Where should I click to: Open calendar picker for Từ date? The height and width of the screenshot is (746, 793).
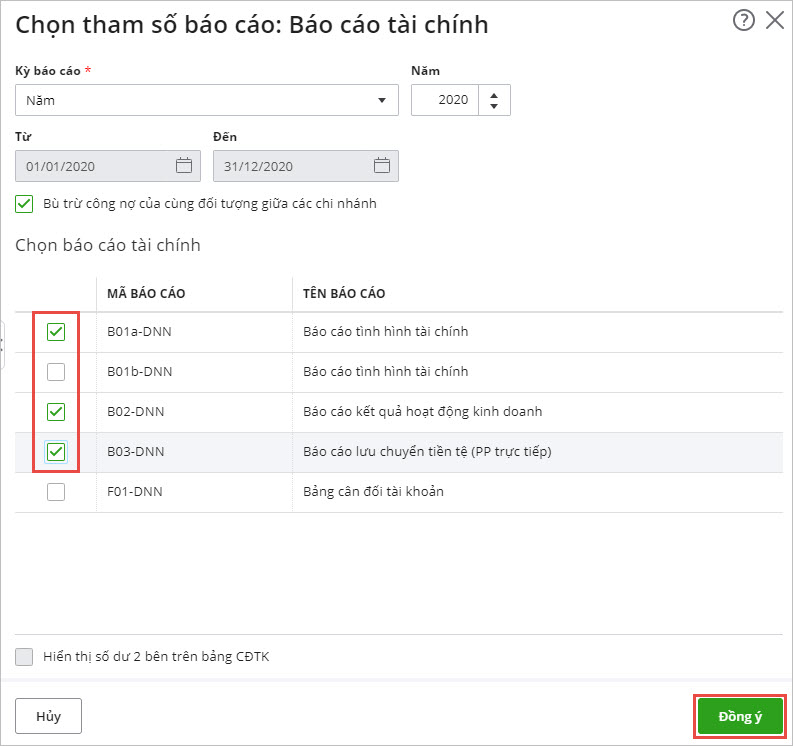pos(183,166)
